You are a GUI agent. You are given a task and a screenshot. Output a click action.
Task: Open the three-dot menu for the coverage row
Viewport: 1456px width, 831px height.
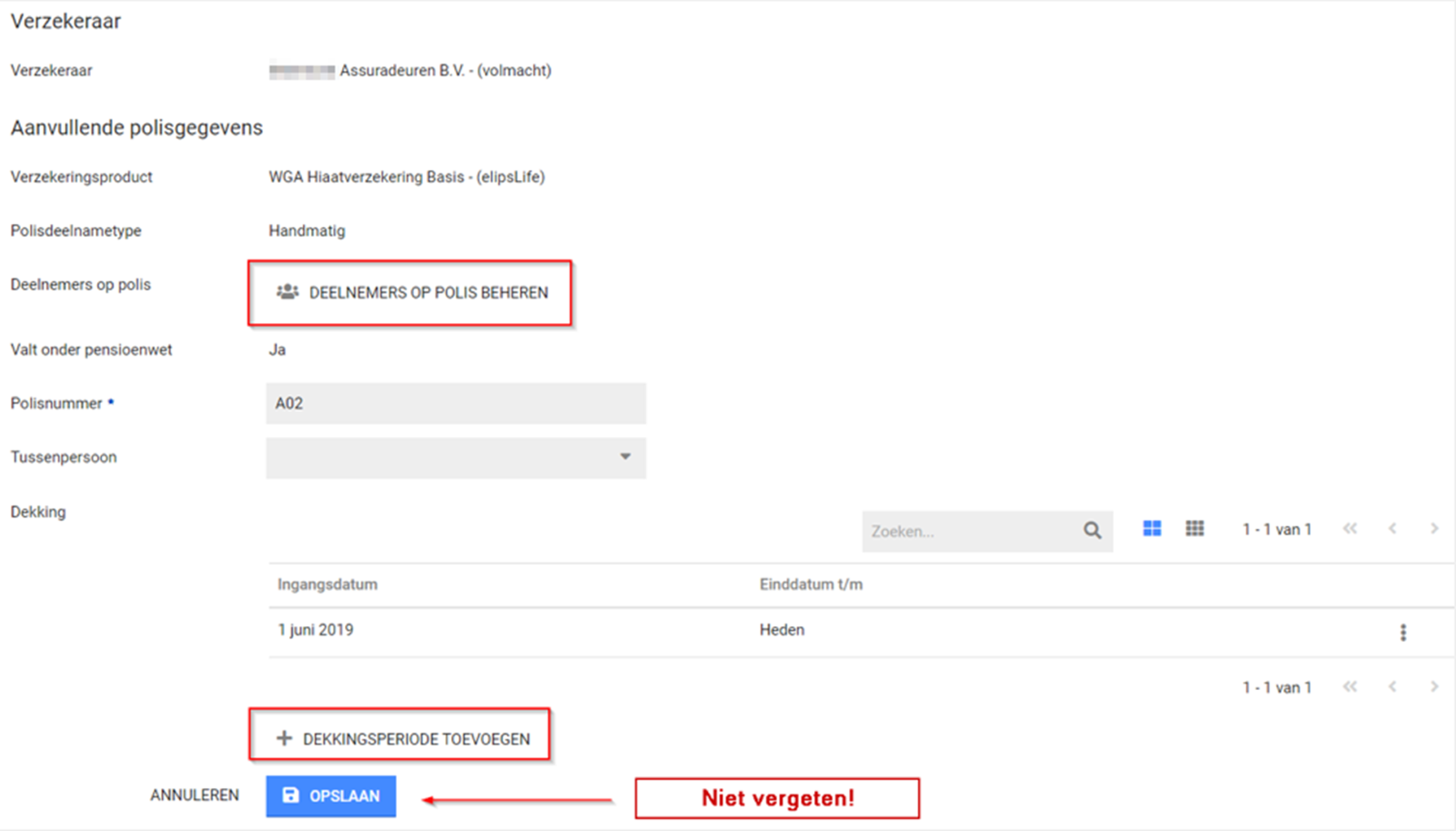1402,633
